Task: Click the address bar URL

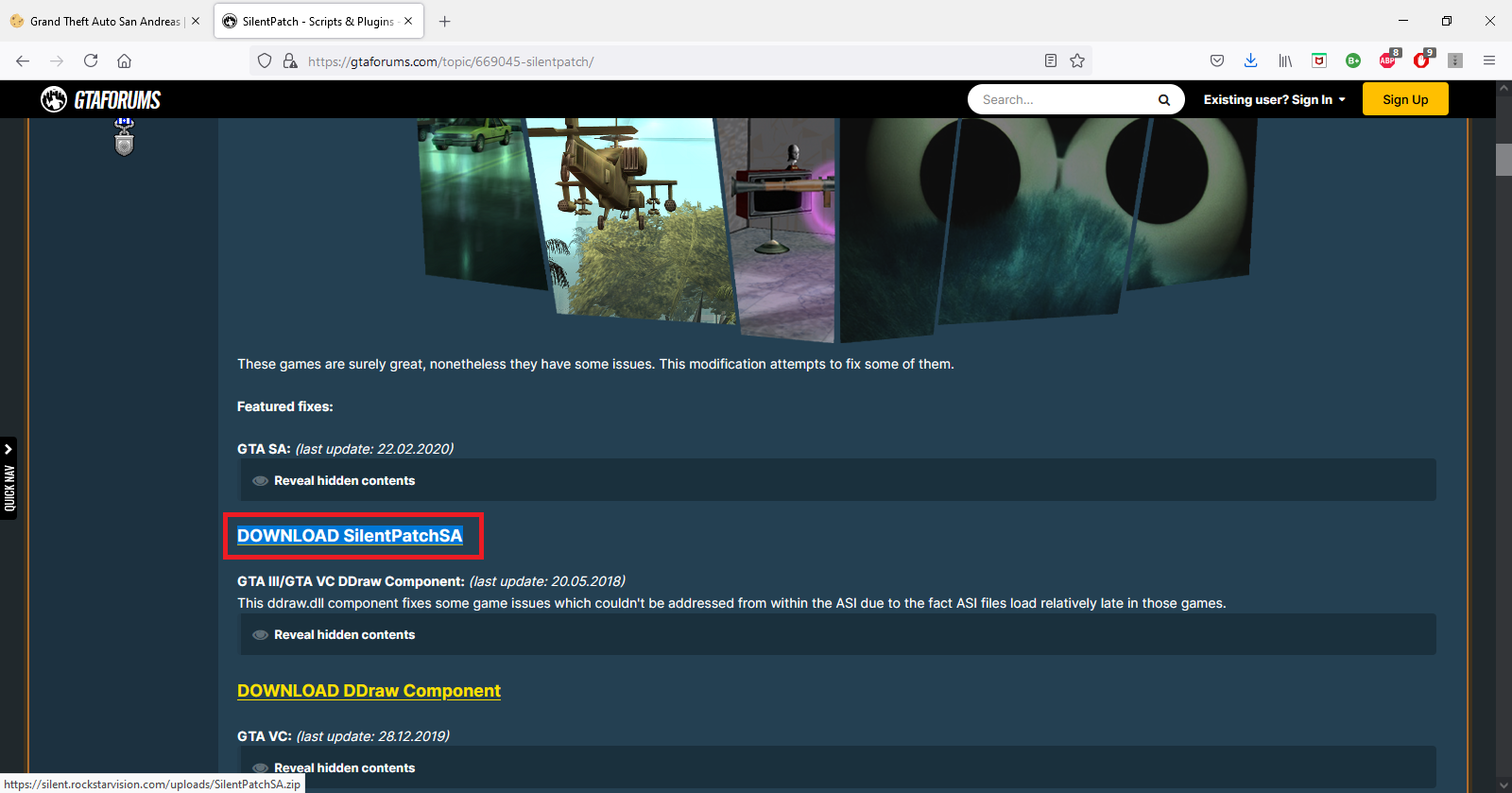Action: (451, 61)
